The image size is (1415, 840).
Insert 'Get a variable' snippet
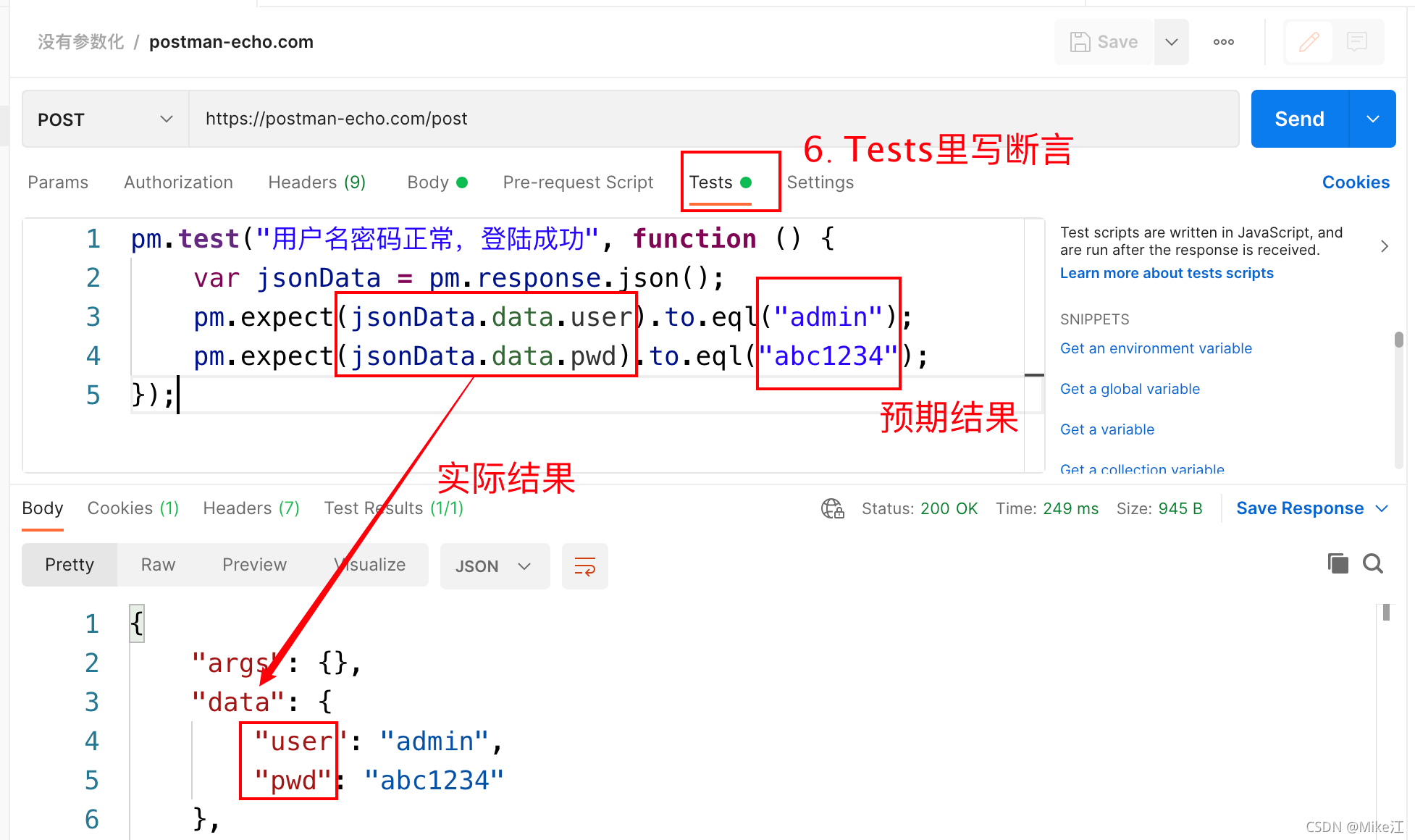pos(1107,429)
